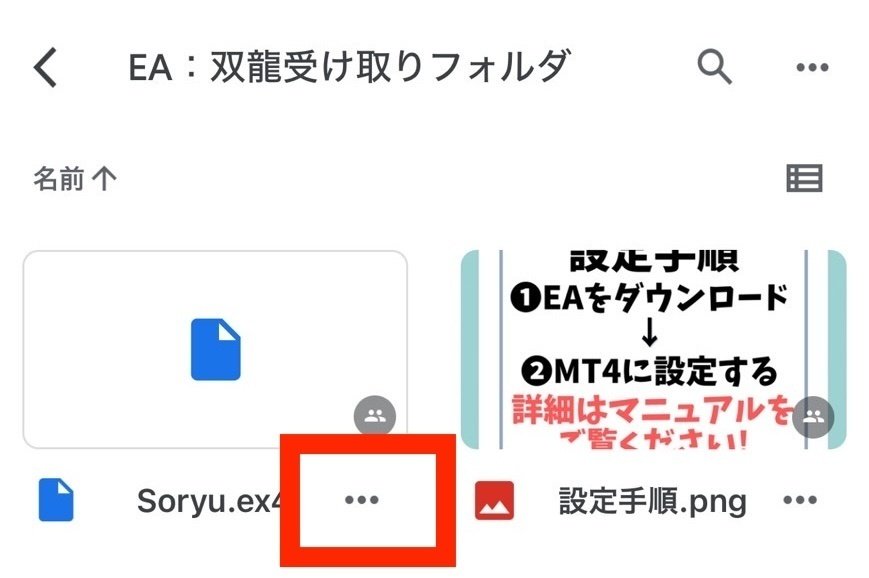The width and height of the screenshot is (869, 578).
Task: Go back using the left chevron
Action: click(45, 67)
